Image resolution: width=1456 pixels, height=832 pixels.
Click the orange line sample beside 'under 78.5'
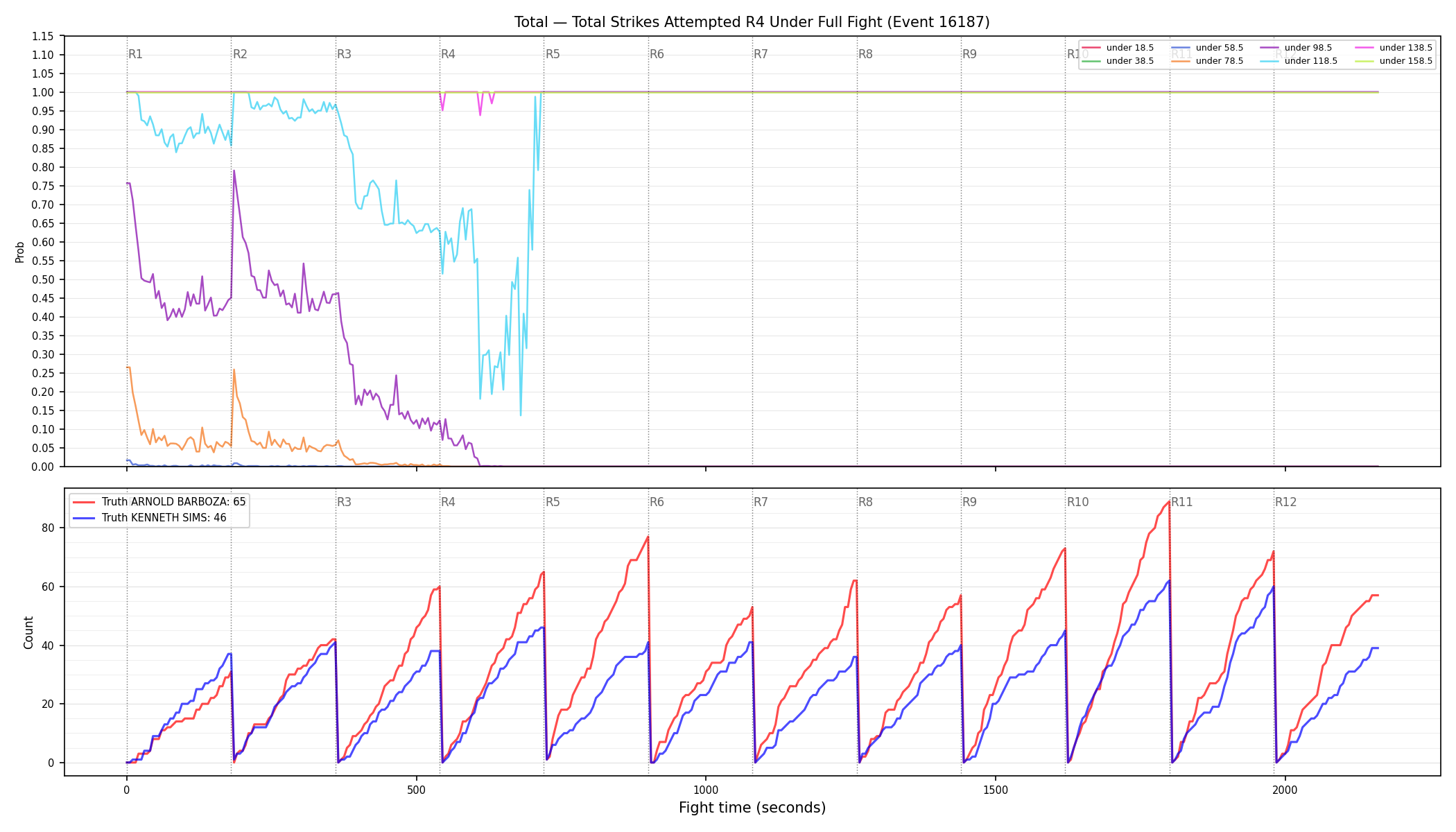tap(1181, 61)
